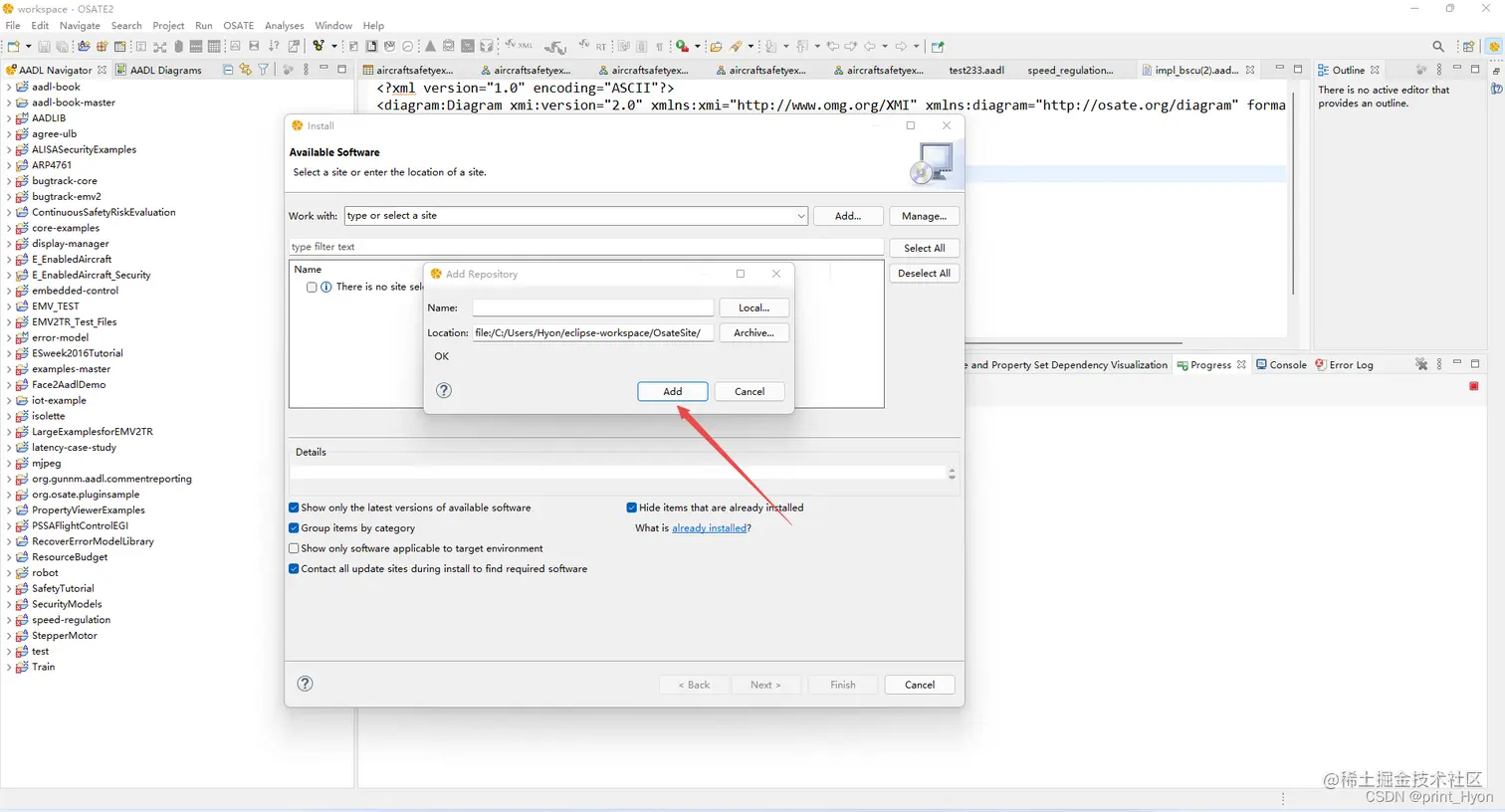Screen dimensions: 1505x812
Task: Open the Work with site dropdown
Action: click(800, 216)
